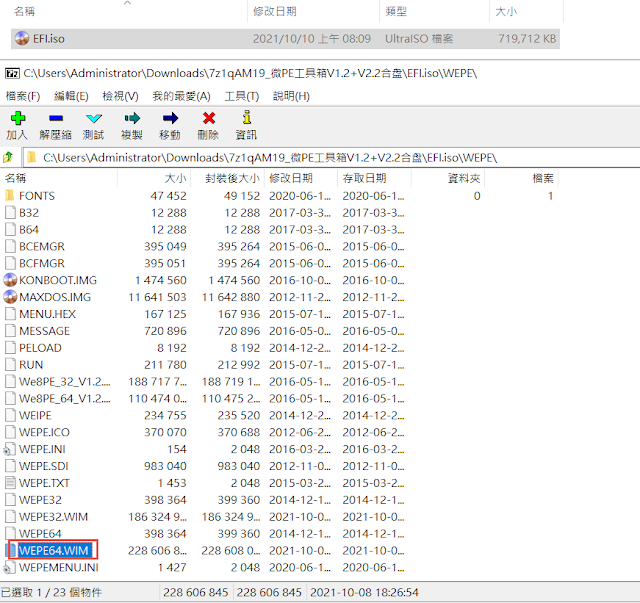The image size is (640, 603).
Task: Open the 檢視(V) View menu
Action: (120, 96)
